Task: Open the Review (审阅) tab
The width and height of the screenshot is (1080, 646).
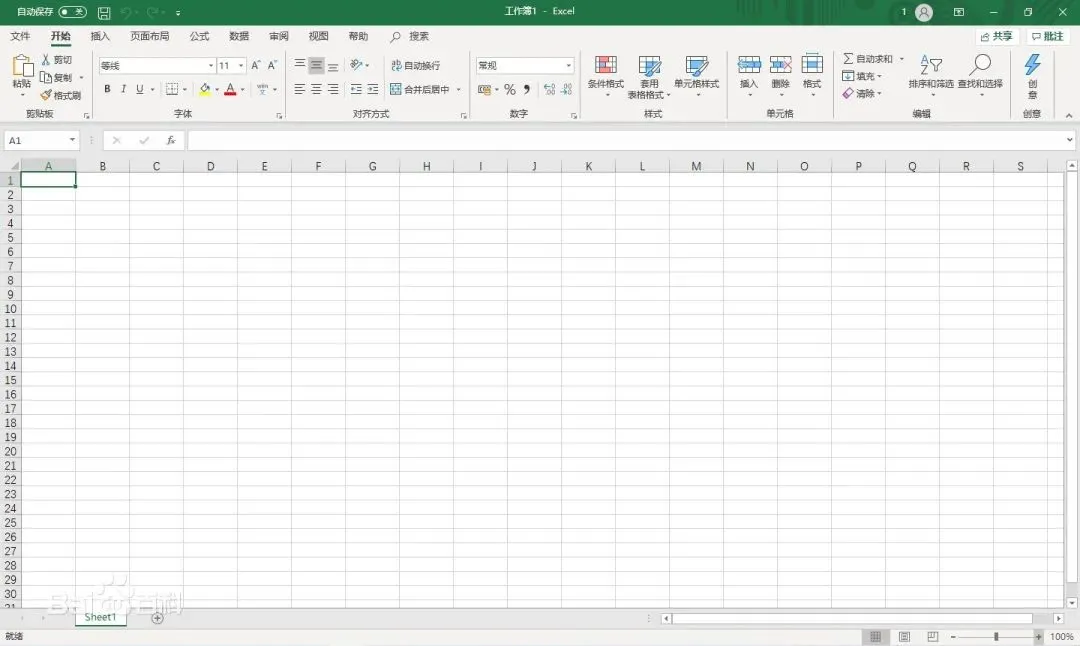Action: click(279, 36)
